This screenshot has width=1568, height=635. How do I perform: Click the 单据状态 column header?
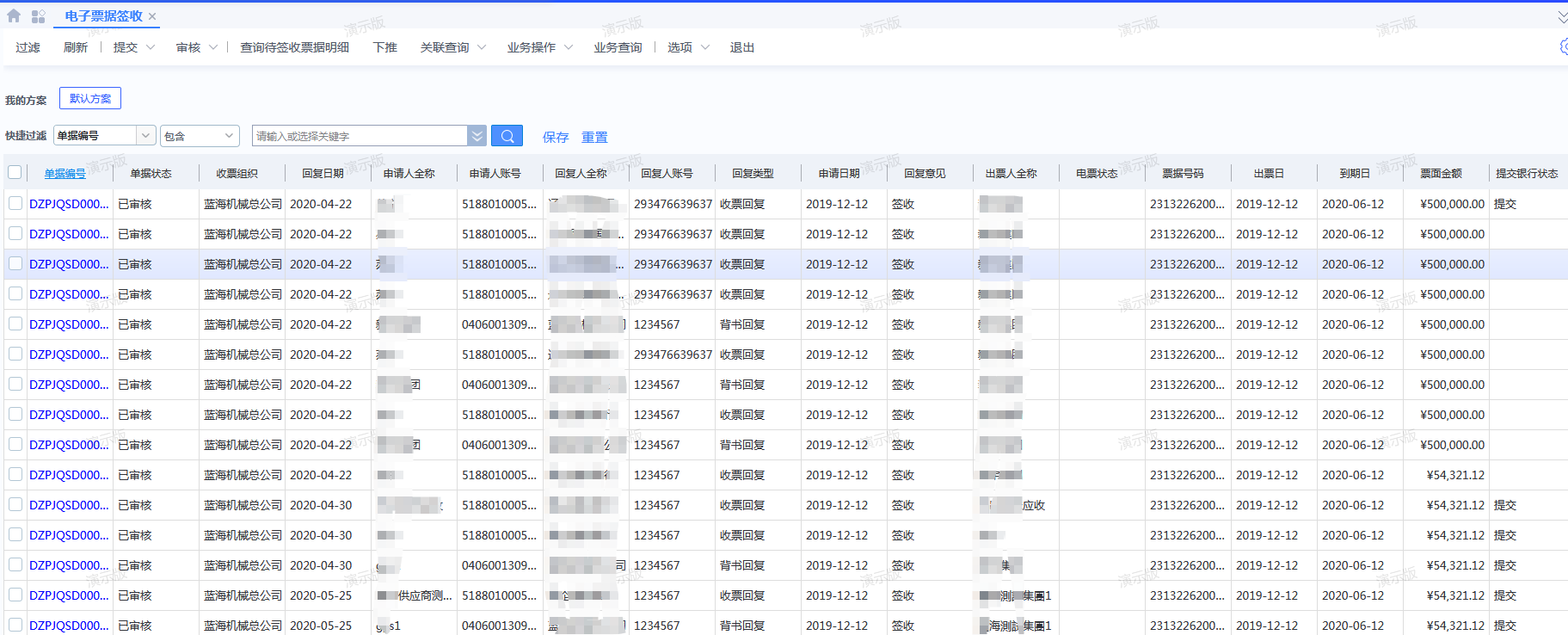[x=151, y=173]
